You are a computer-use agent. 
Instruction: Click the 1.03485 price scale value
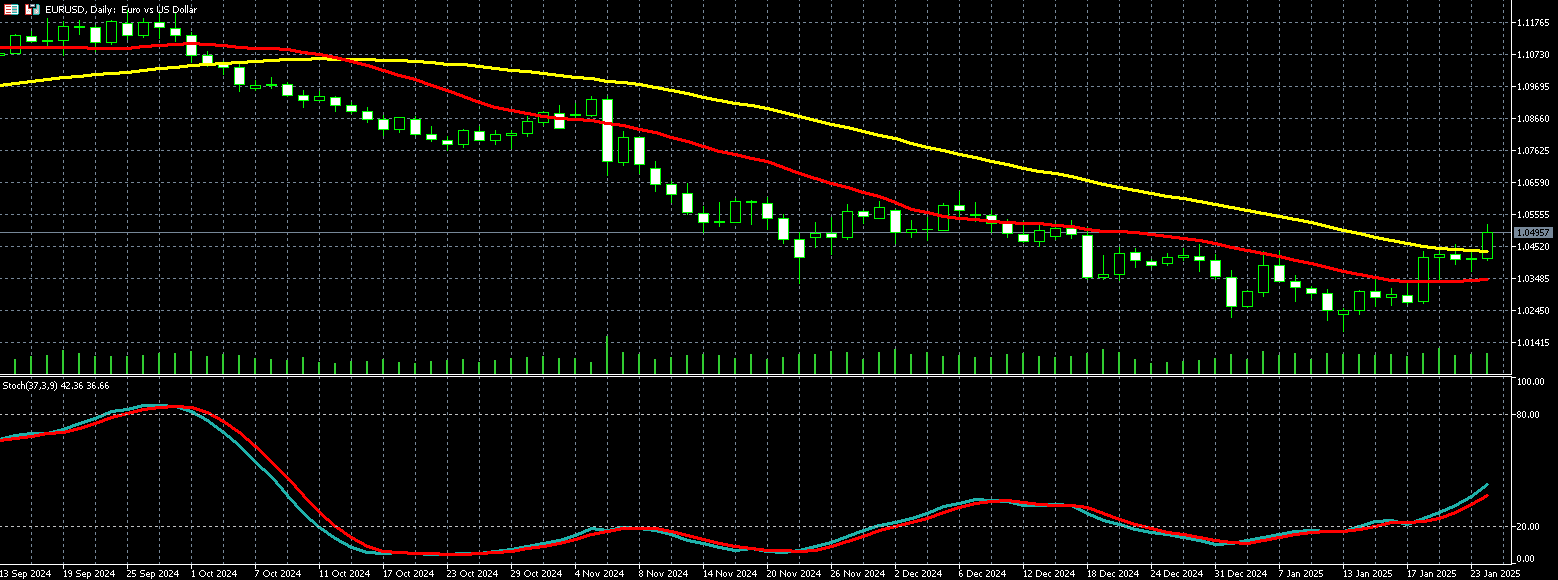[x=1532, y=278]
